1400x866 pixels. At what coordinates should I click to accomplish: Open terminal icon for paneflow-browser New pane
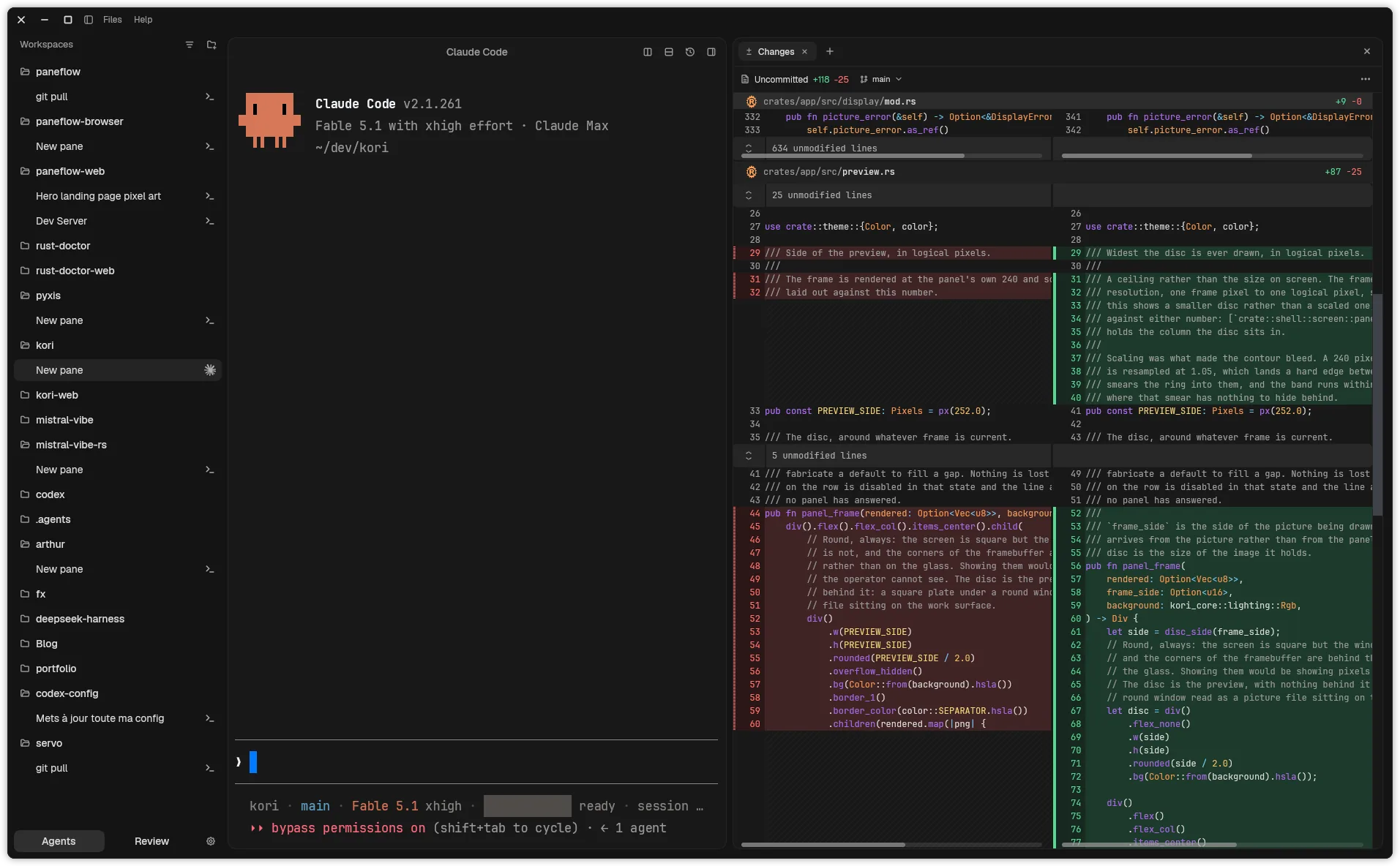click(210, 146)
